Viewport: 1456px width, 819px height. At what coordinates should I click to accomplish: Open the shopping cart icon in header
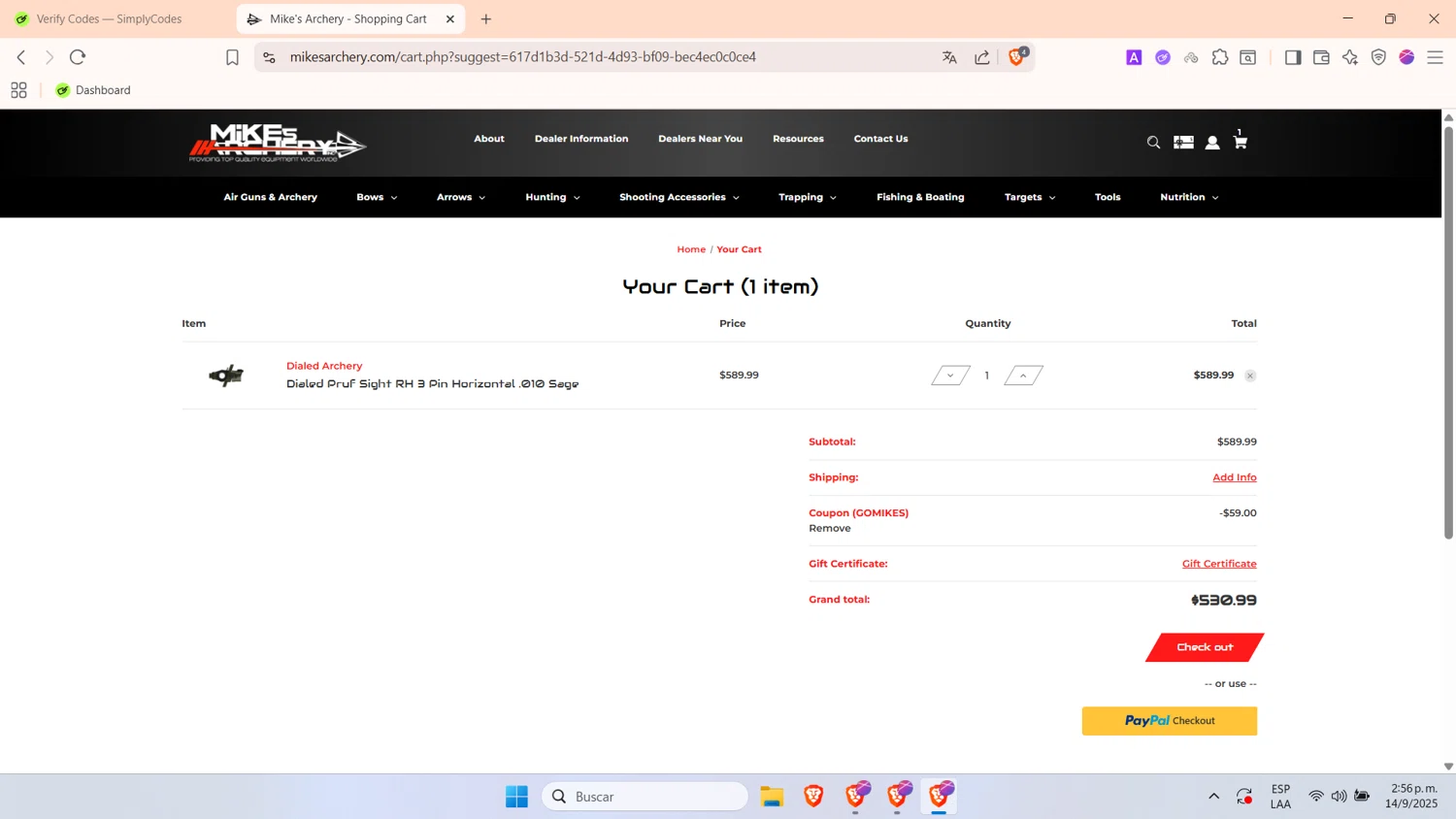pos(1240,142)
